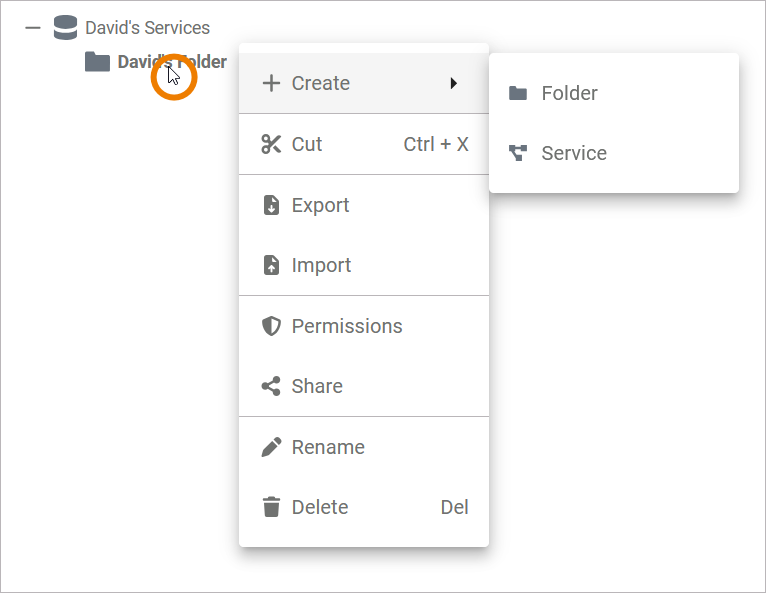Select the Cut menu entry

tap(307, 144)
